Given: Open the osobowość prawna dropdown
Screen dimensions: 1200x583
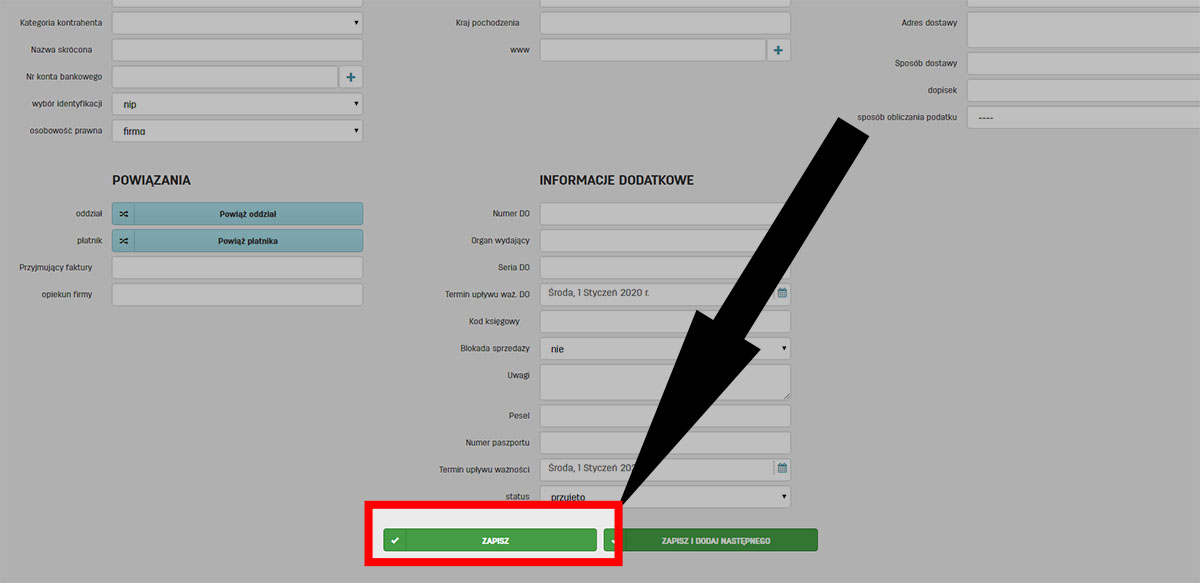Looking at the screenshot, I should coord(237,131).
